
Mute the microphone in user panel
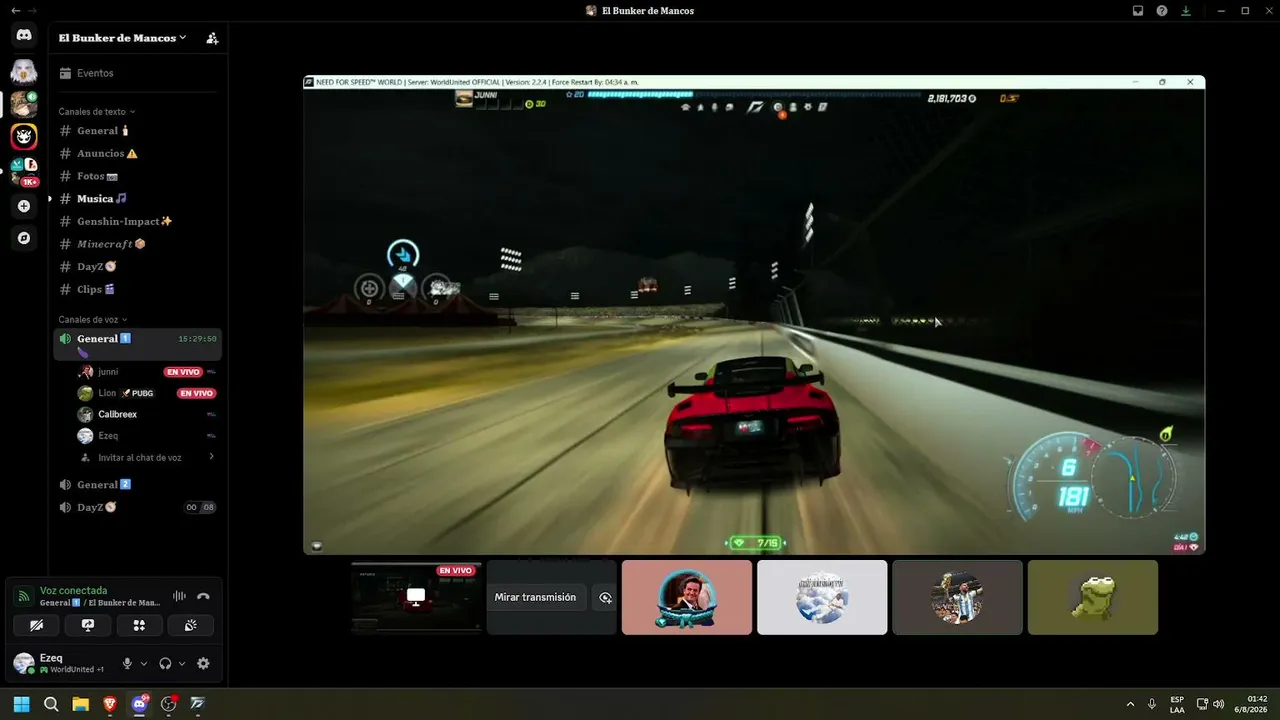coord(127,663)
